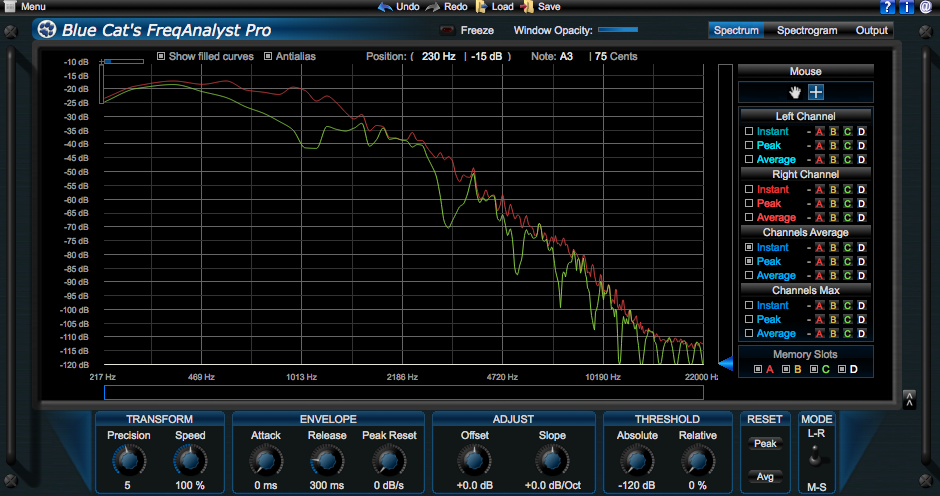The height and width of the screenshot is (496, 940).
Task: Click the '300 ms' Release value
Action: tap(327, 485)
